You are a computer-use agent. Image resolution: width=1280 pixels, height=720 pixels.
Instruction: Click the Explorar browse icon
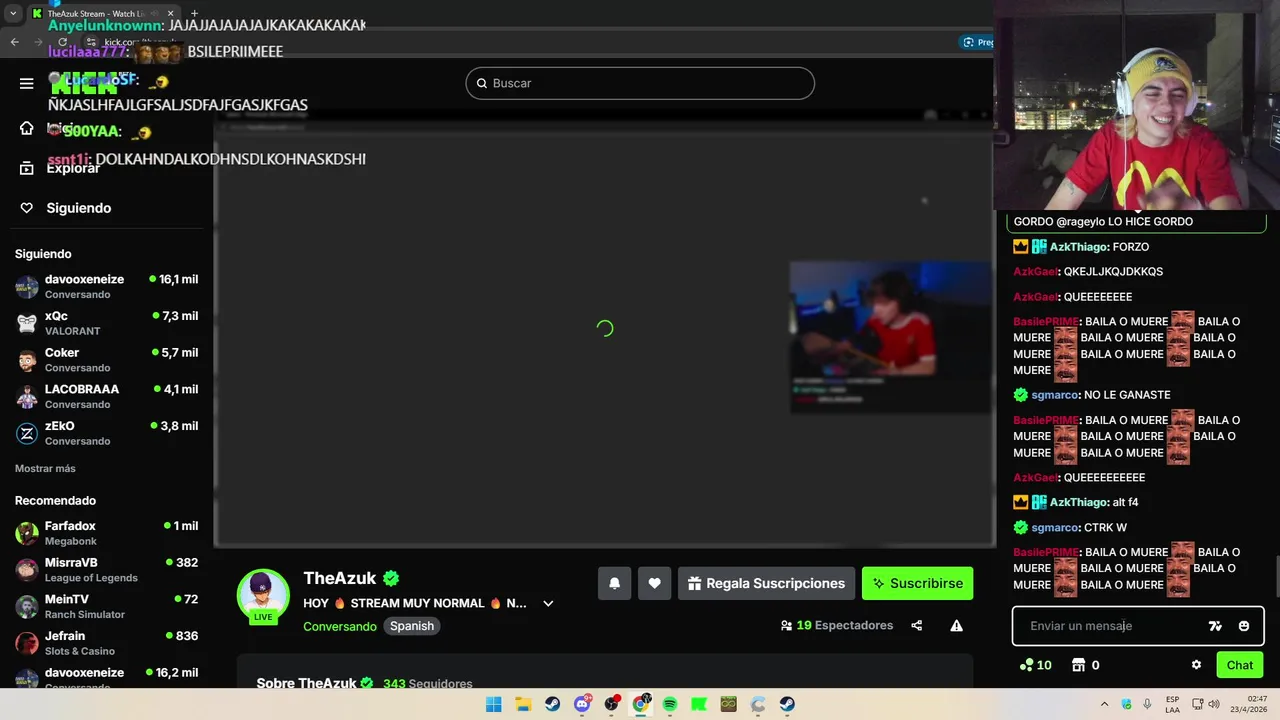(x=27, y=168)
